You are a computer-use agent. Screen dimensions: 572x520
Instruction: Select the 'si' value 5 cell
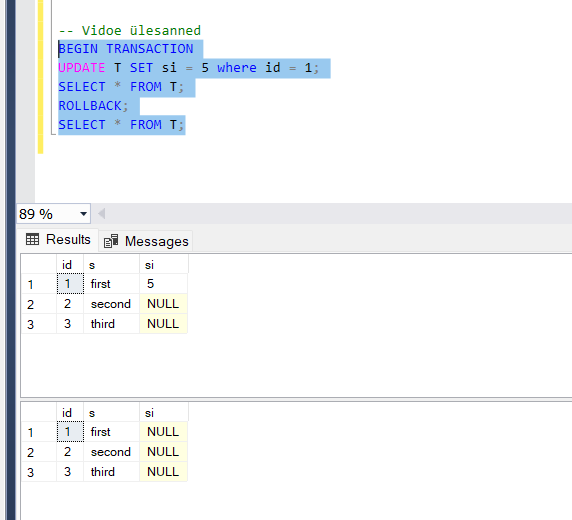[x=163, y=284]
